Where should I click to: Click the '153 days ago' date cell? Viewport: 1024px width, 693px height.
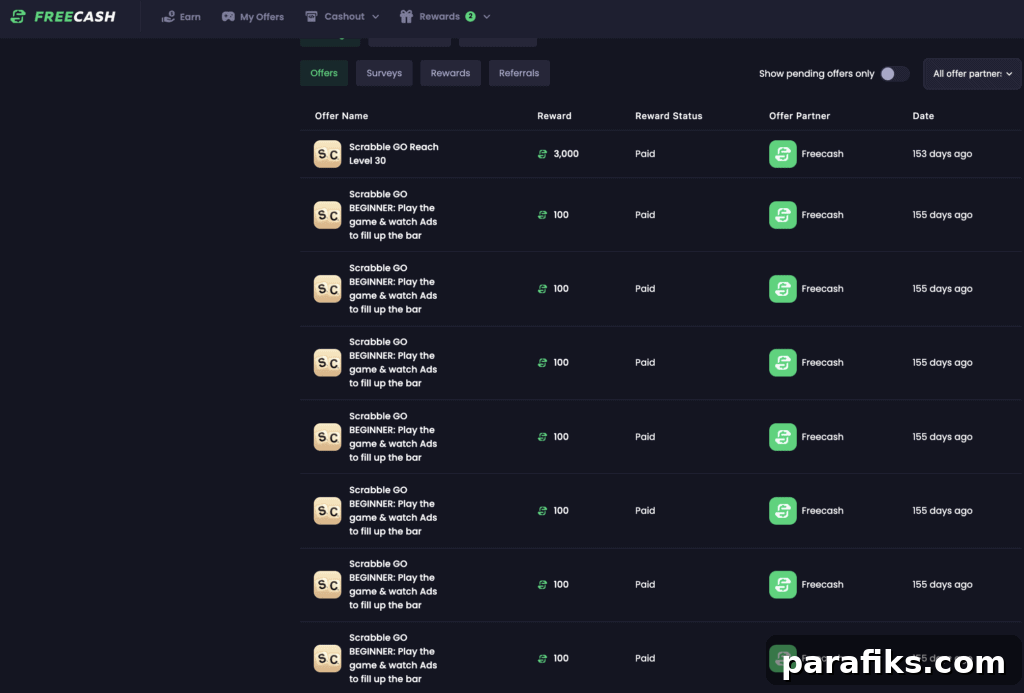coord(942,154)
